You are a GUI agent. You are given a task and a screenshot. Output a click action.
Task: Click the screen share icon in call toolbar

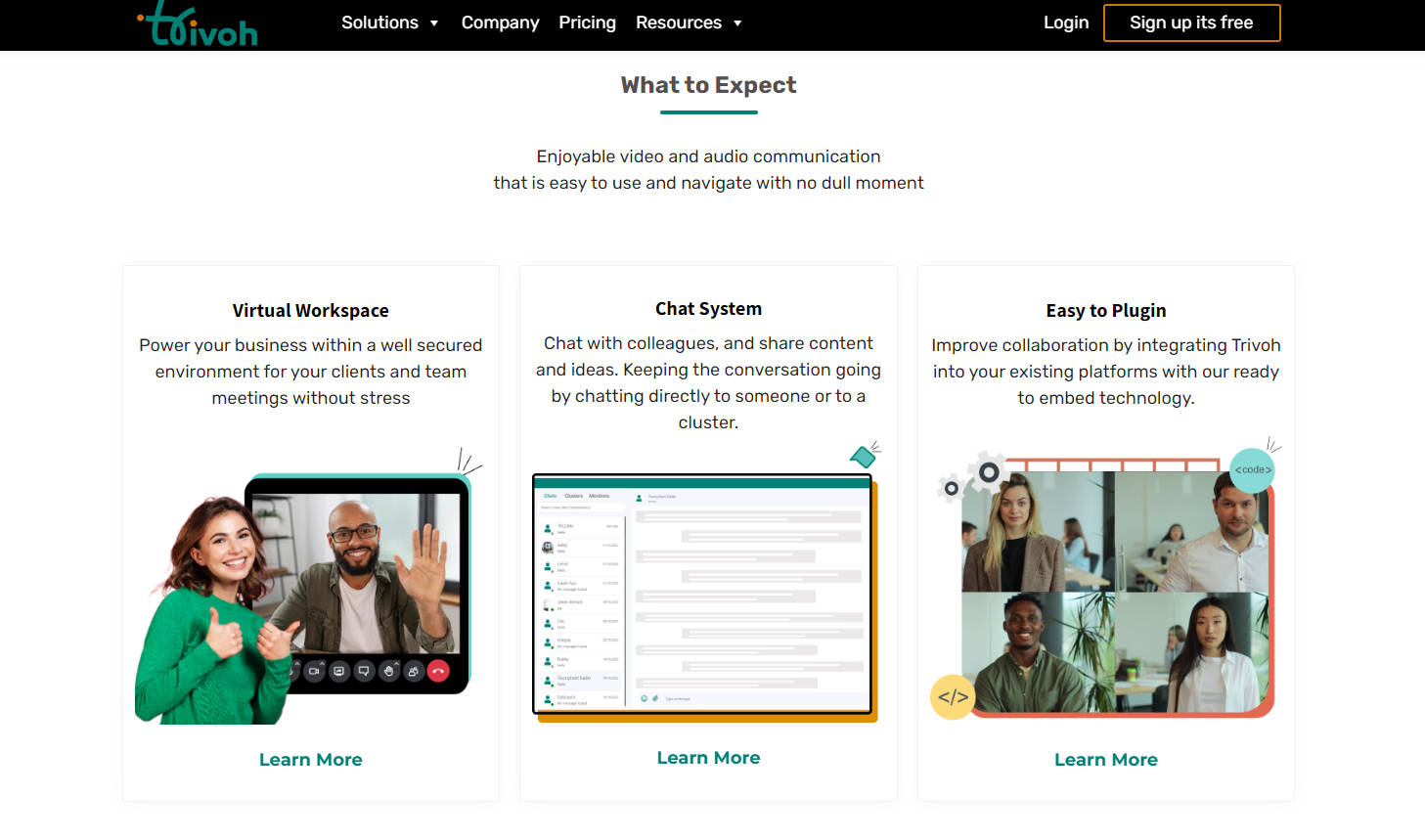point(339,671)
